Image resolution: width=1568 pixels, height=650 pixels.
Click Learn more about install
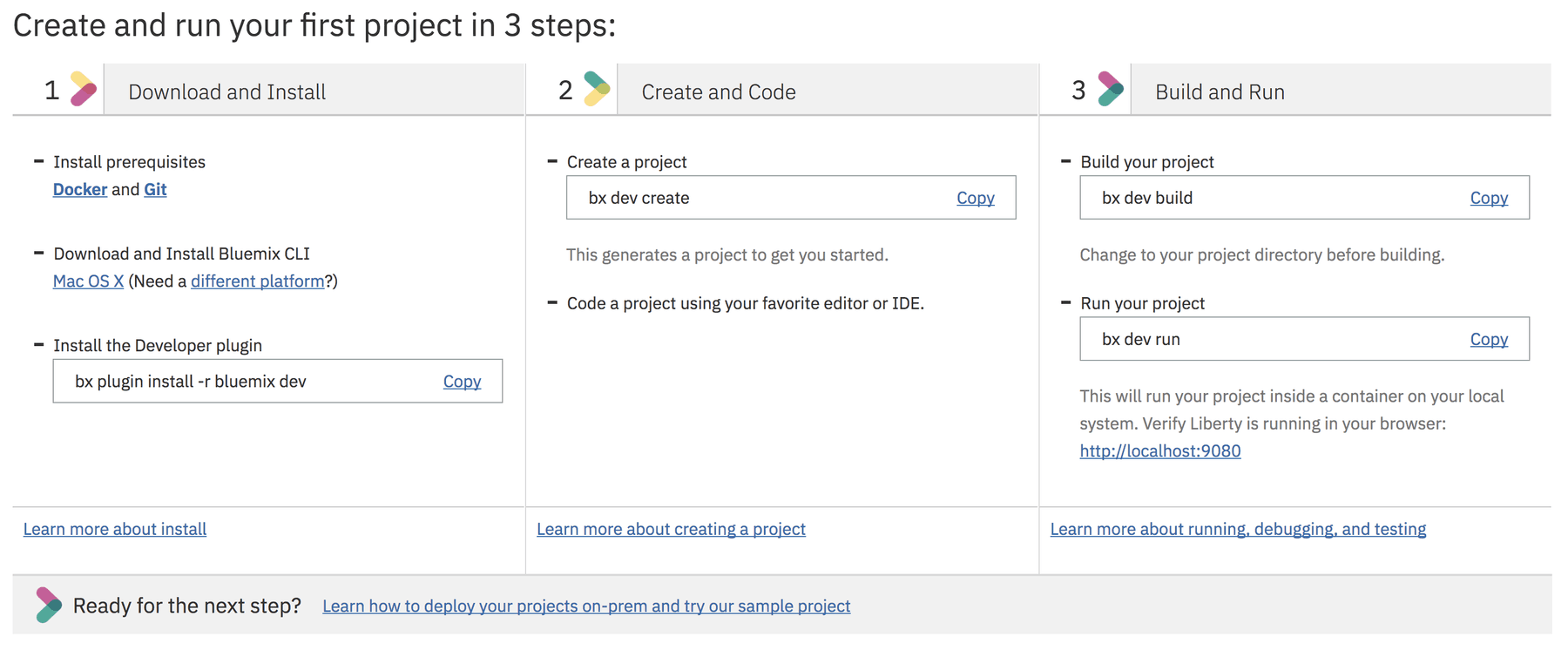coord(115,529)
